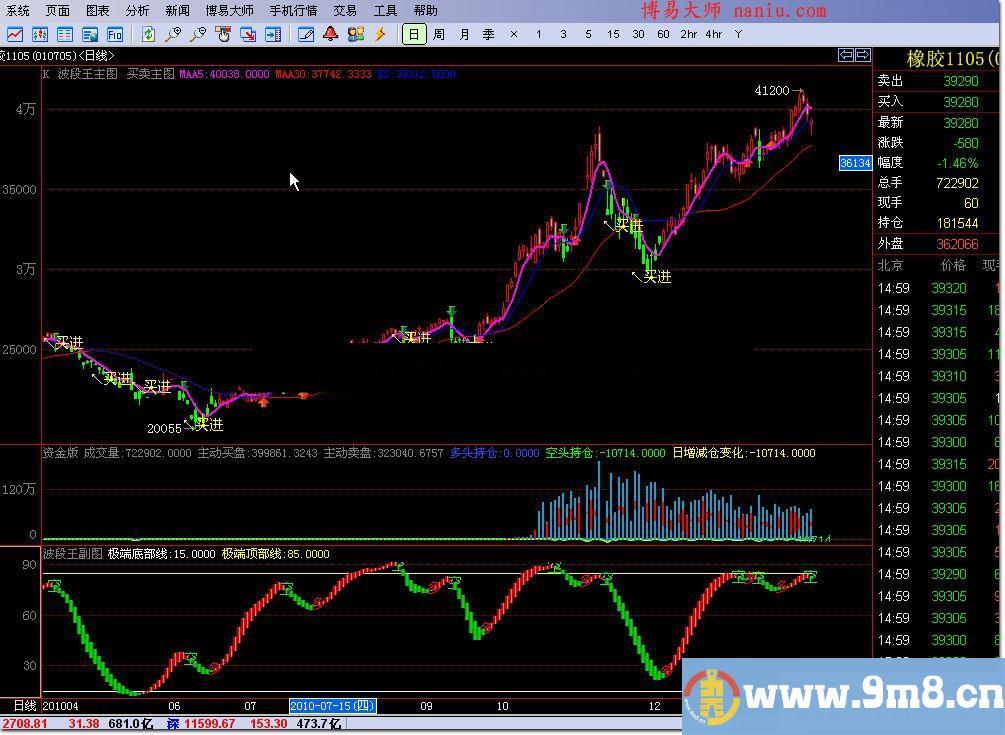1005x735 pixels.
Task: Click the refresh data toolbar icon
Action: pyautogui.click(x=148, y=34)
